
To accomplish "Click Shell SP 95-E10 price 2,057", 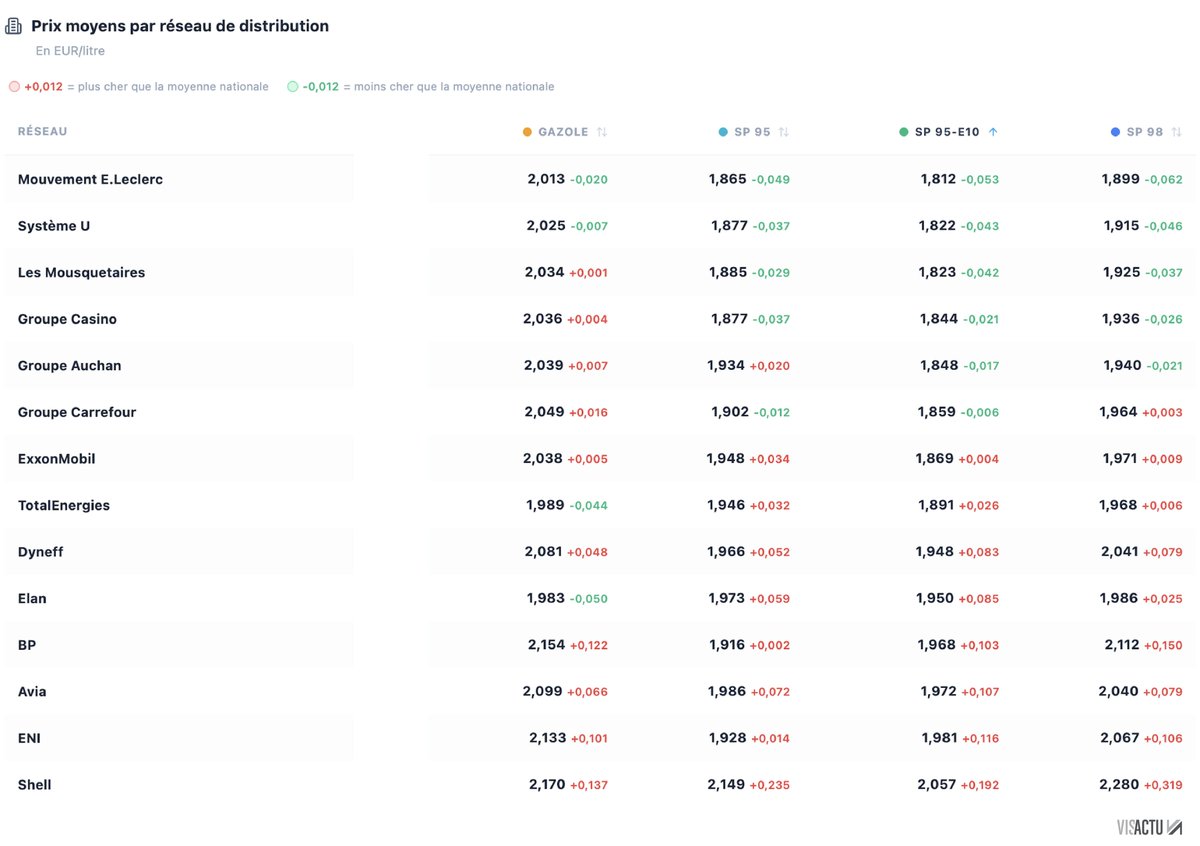I will coord(936,785).
